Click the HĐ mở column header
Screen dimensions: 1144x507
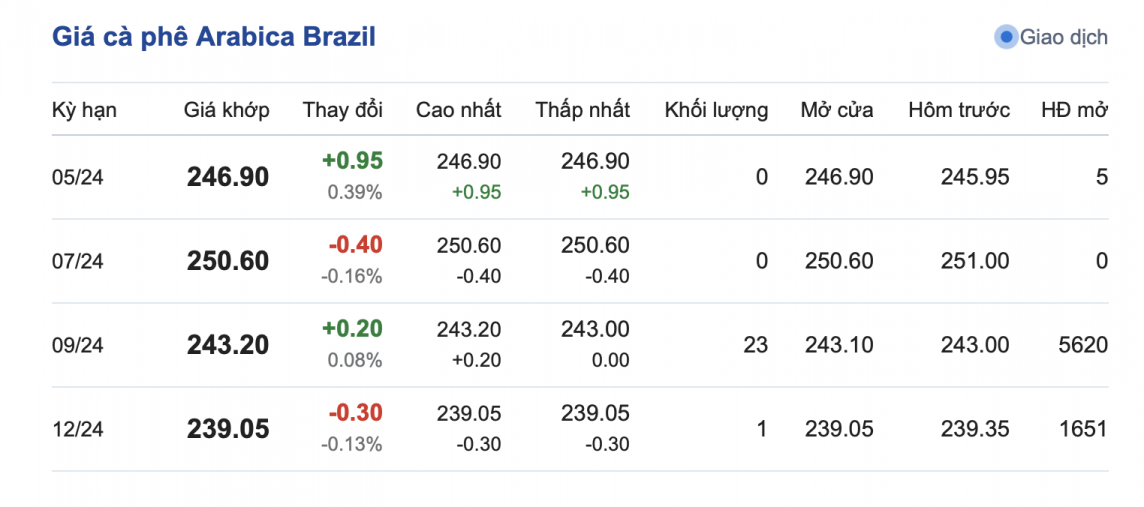pyautogui.click(x=1074, y=110)
